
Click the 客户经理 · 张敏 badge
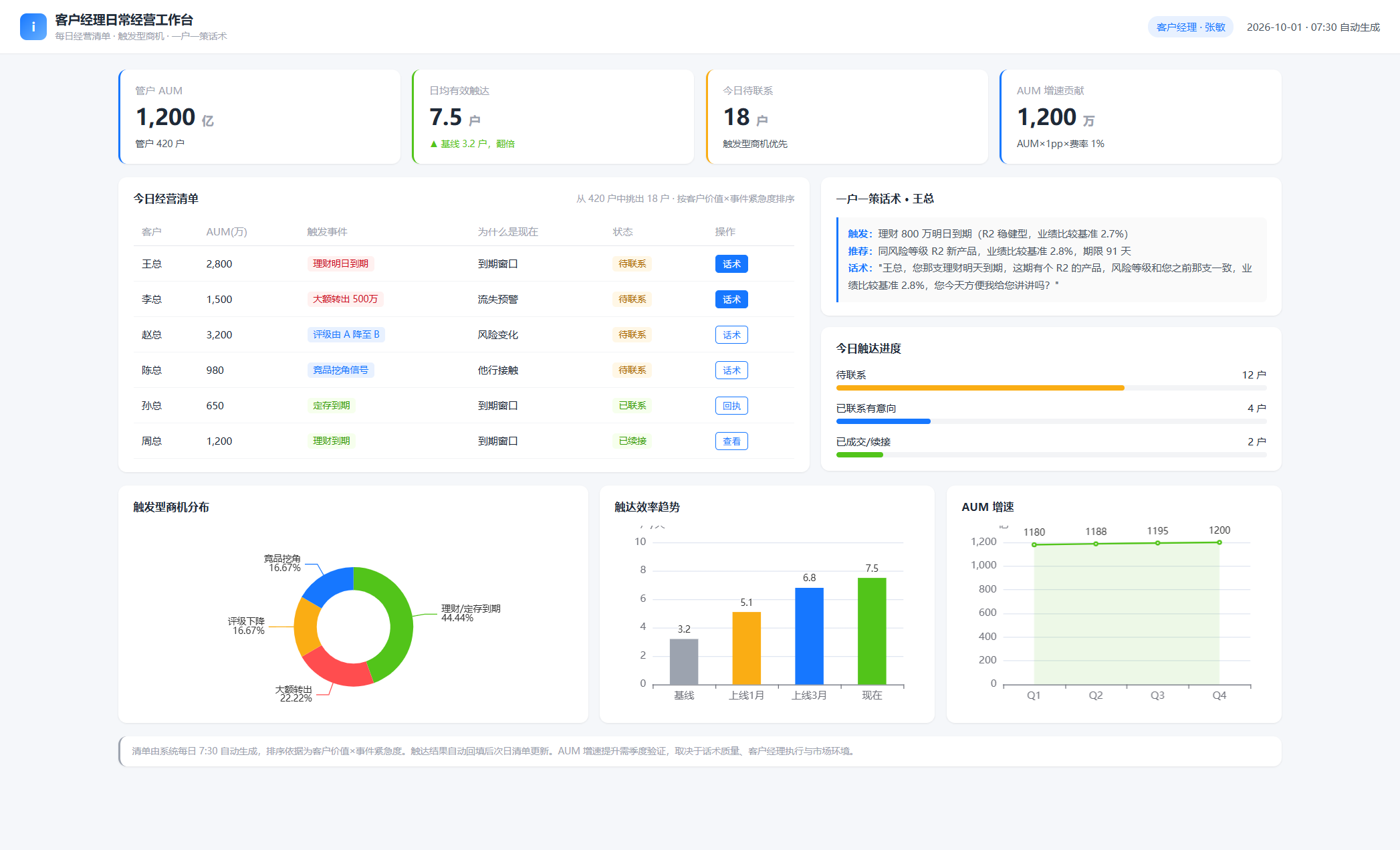pos(1191,27)
